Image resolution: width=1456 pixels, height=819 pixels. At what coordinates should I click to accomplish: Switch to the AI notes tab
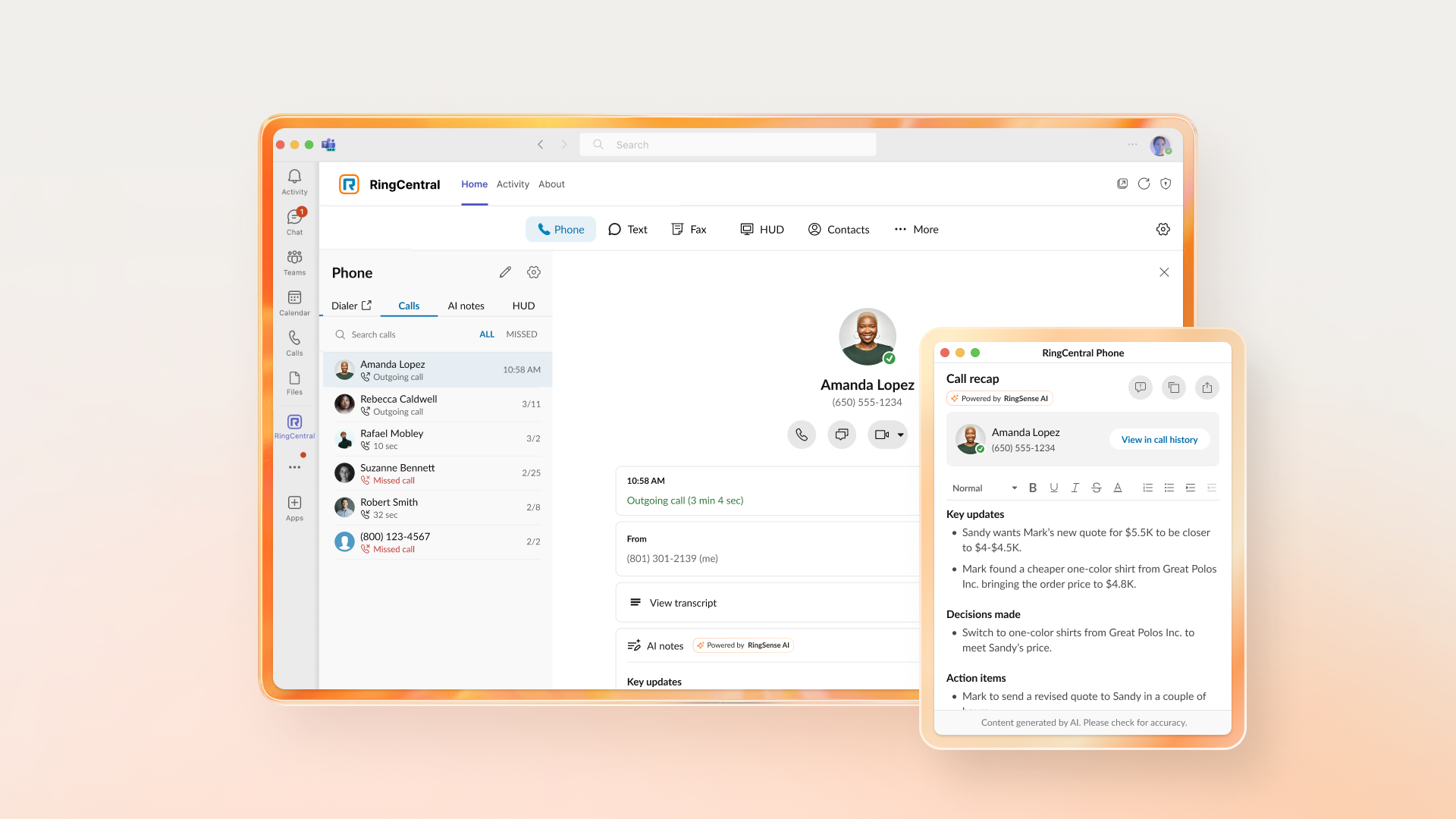pos(466,306)
